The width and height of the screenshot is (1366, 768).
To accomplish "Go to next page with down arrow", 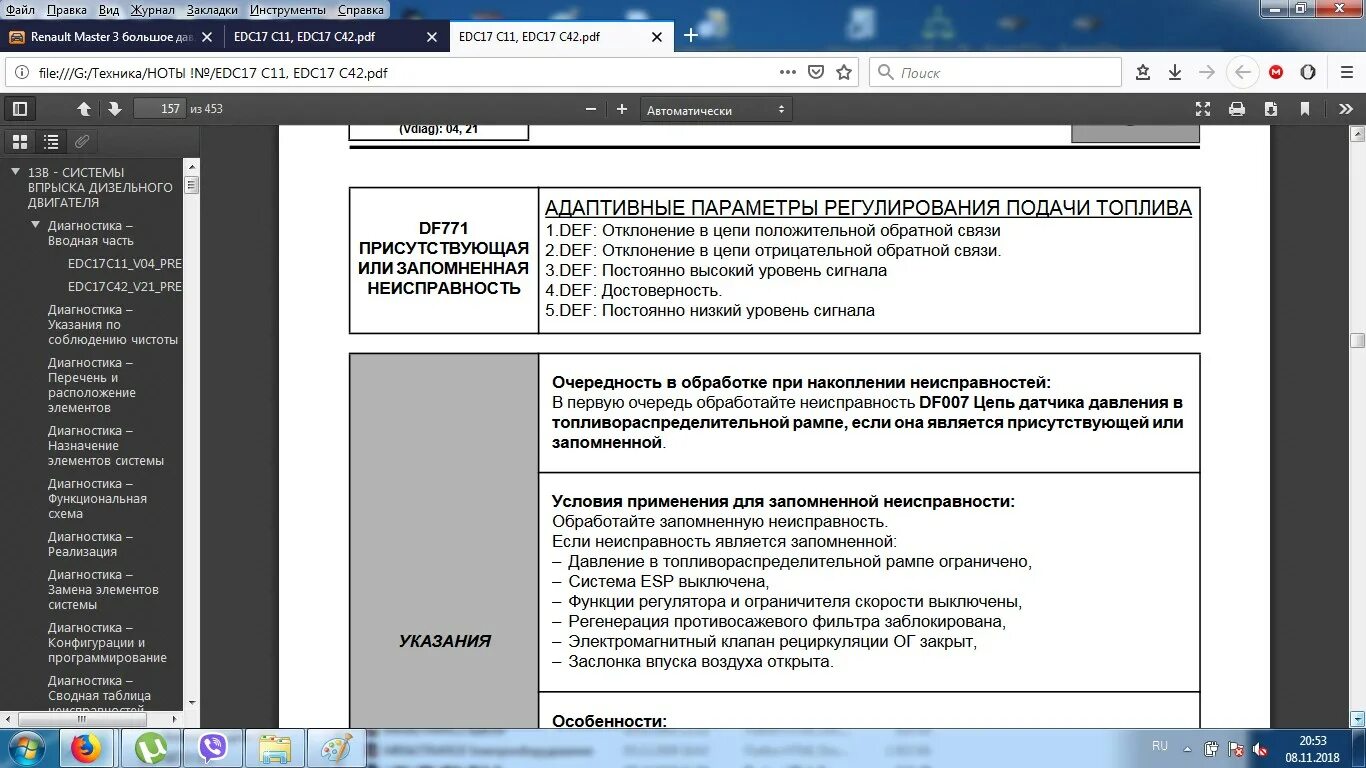I will (x=114, y=109).
